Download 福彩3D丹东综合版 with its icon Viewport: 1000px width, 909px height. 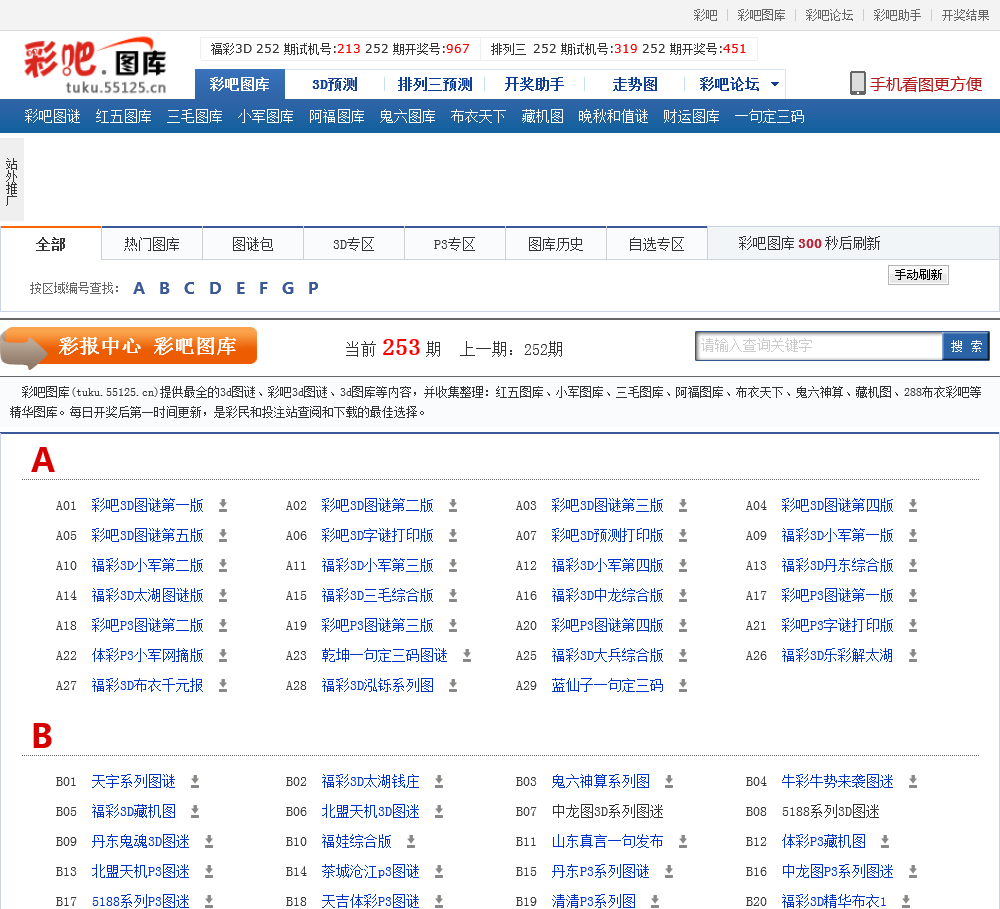coord(913,566)
